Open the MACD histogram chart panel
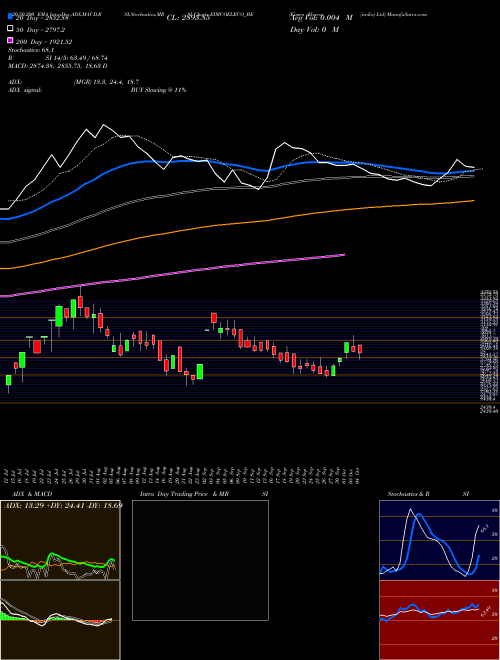This screenshot has width=500, height=660. (x=60, y=620)
